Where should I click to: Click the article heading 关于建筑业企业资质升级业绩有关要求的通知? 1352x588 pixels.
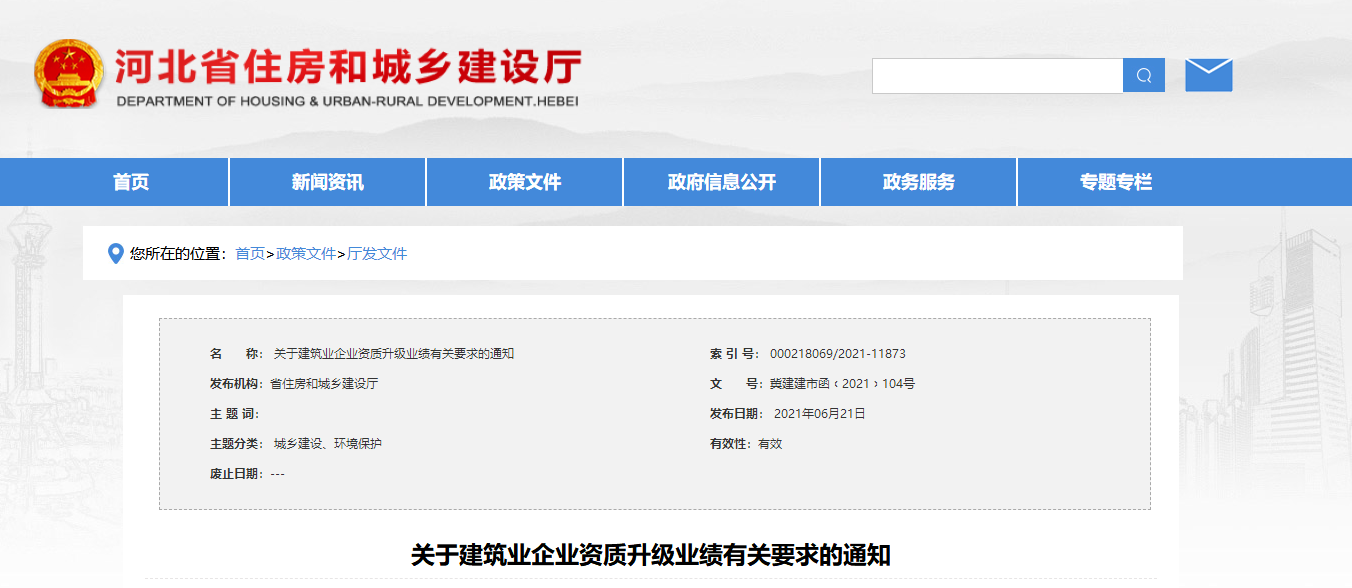pyautogui.click(x=650, y=555)
